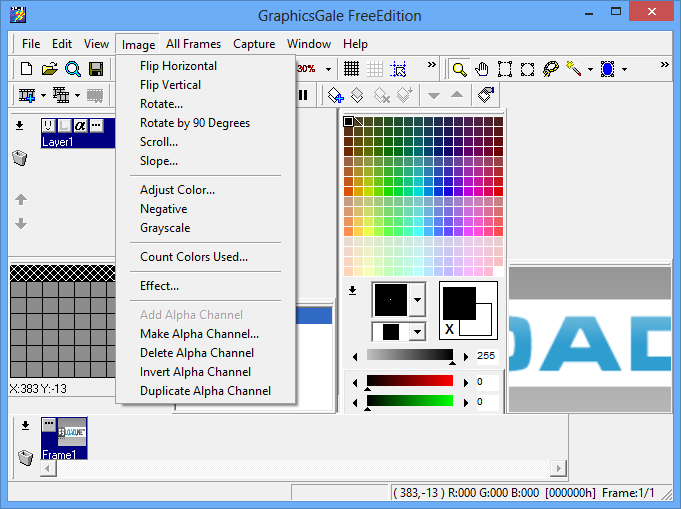Viewport: 681px width, 509px height.
Task: Select the Magic Wand tool
Action: [x=574, y=69]
